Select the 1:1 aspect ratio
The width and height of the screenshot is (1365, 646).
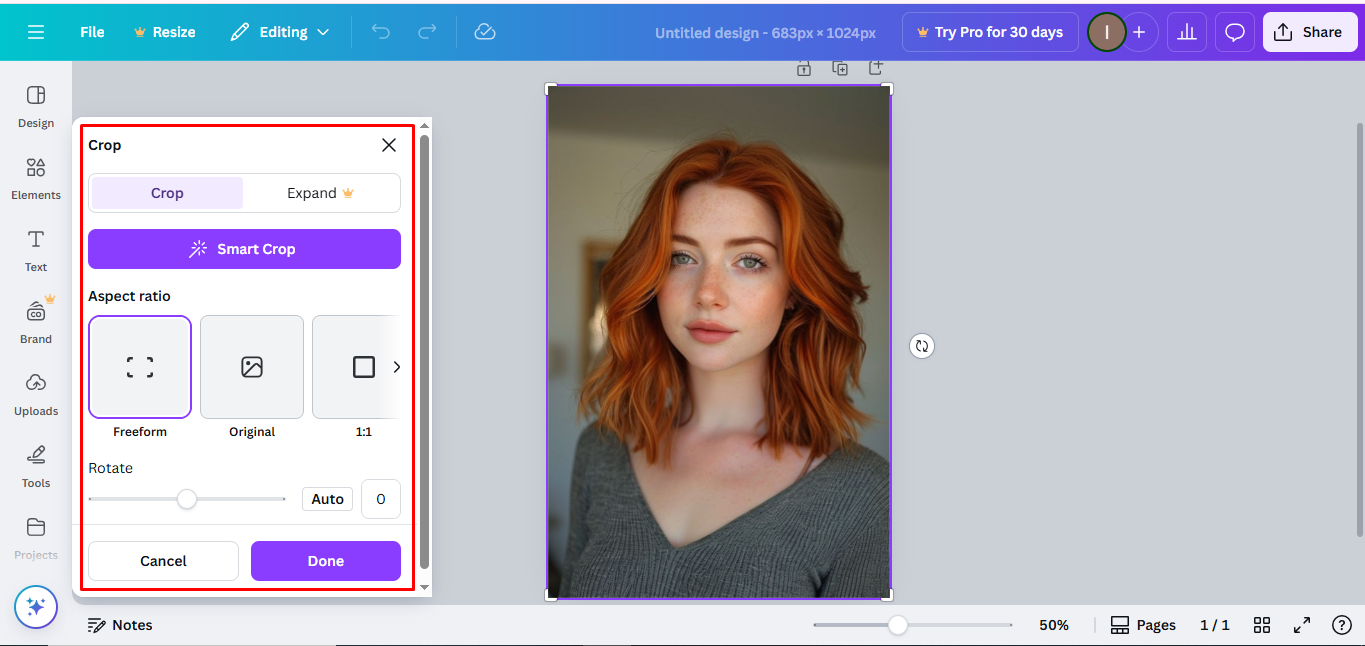(361, 367)
